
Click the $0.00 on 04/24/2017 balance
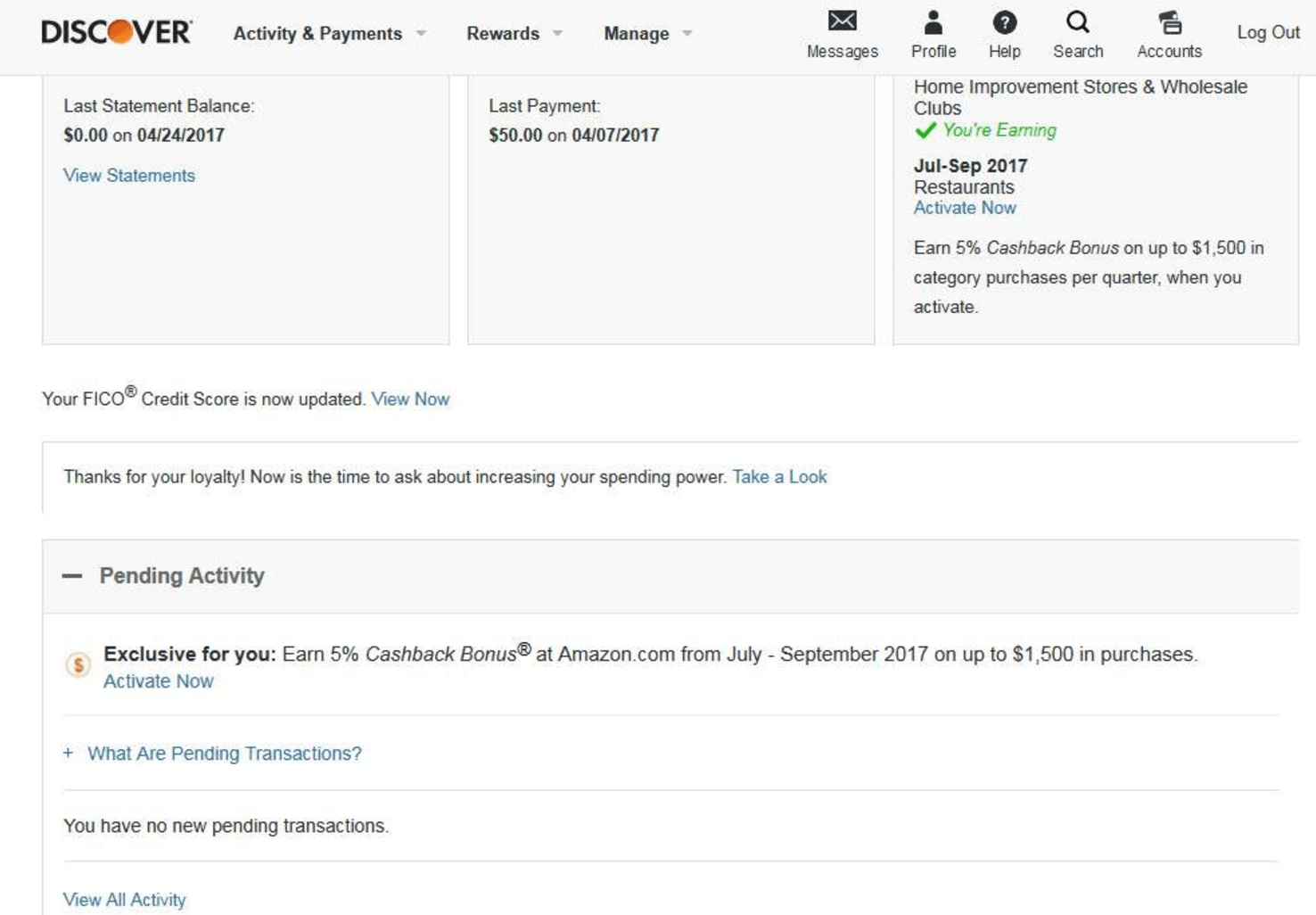(144, 136)
